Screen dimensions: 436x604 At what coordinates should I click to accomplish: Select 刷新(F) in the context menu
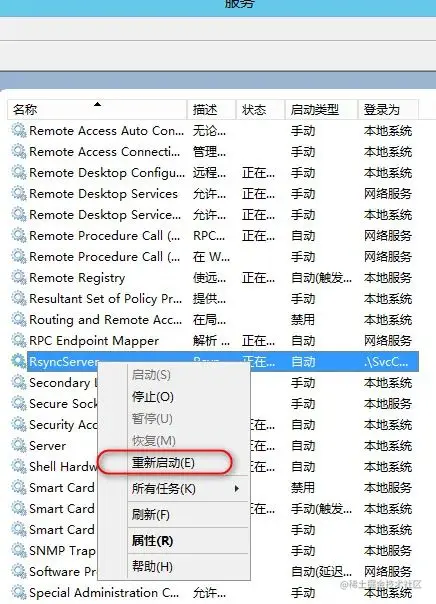[x=151, y=515]
